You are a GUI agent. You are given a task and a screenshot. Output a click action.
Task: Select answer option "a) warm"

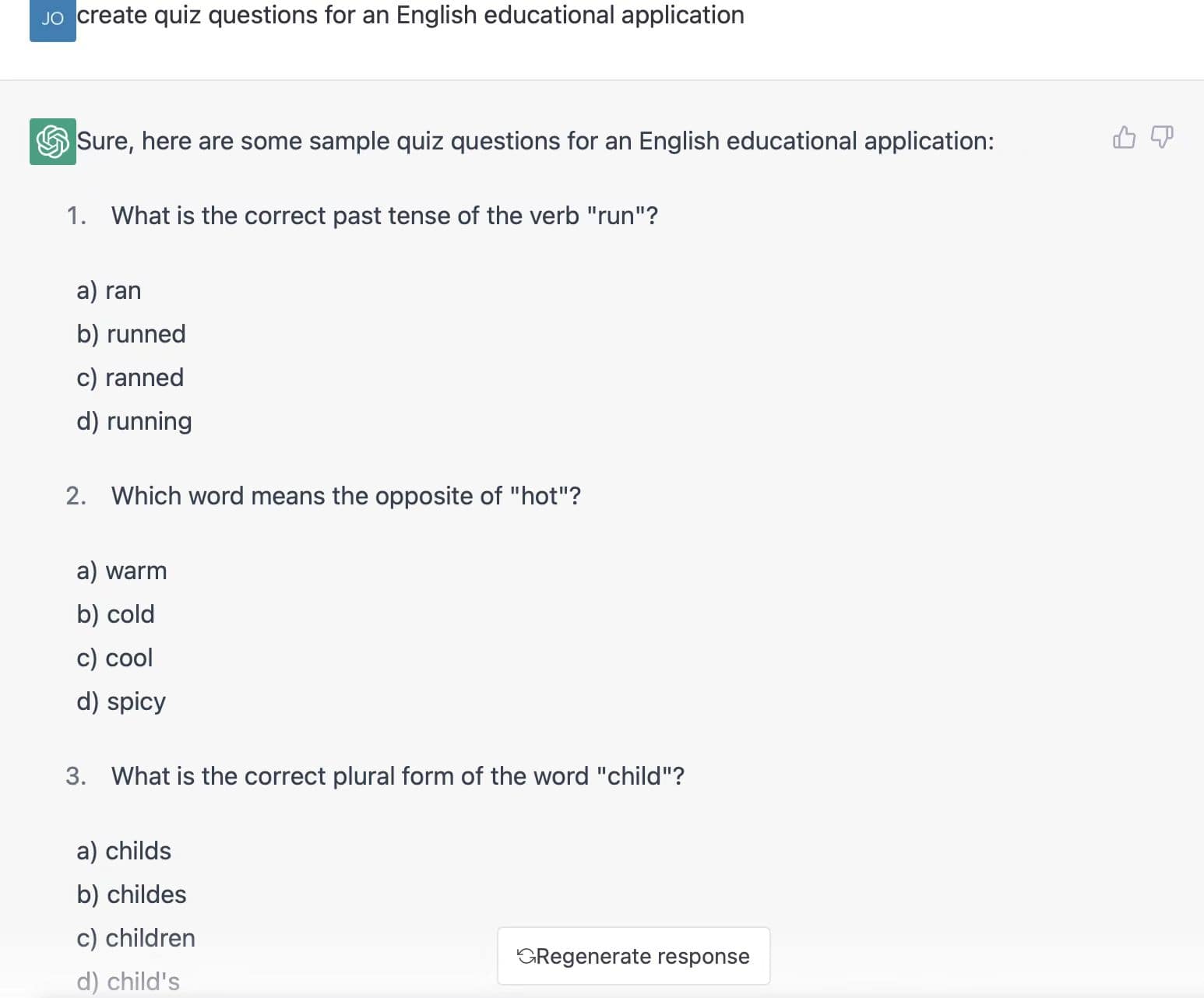pos(121,571)
